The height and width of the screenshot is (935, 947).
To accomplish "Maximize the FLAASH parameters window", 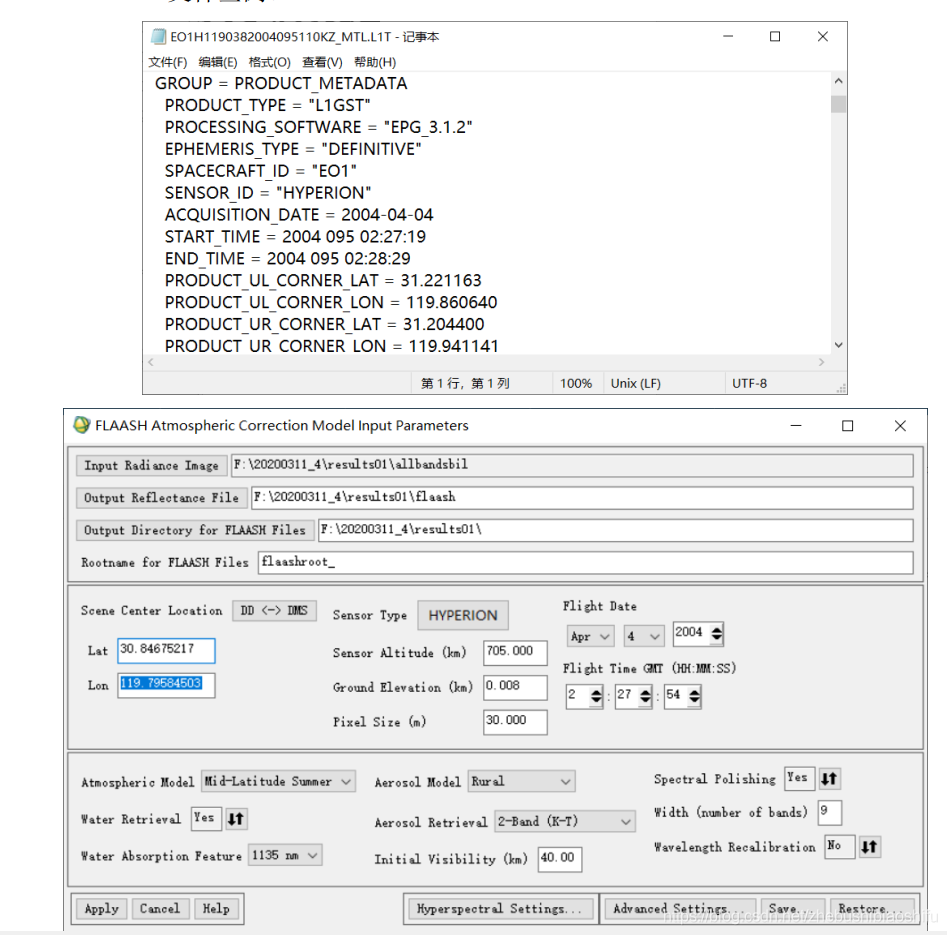I will point(847,426).
